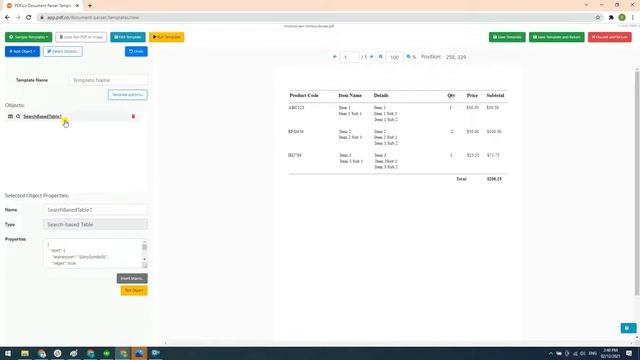The width and height of the screenshot is (640, 360).
Task: Run the template with yellow button
Action: (x=167, y=37)
